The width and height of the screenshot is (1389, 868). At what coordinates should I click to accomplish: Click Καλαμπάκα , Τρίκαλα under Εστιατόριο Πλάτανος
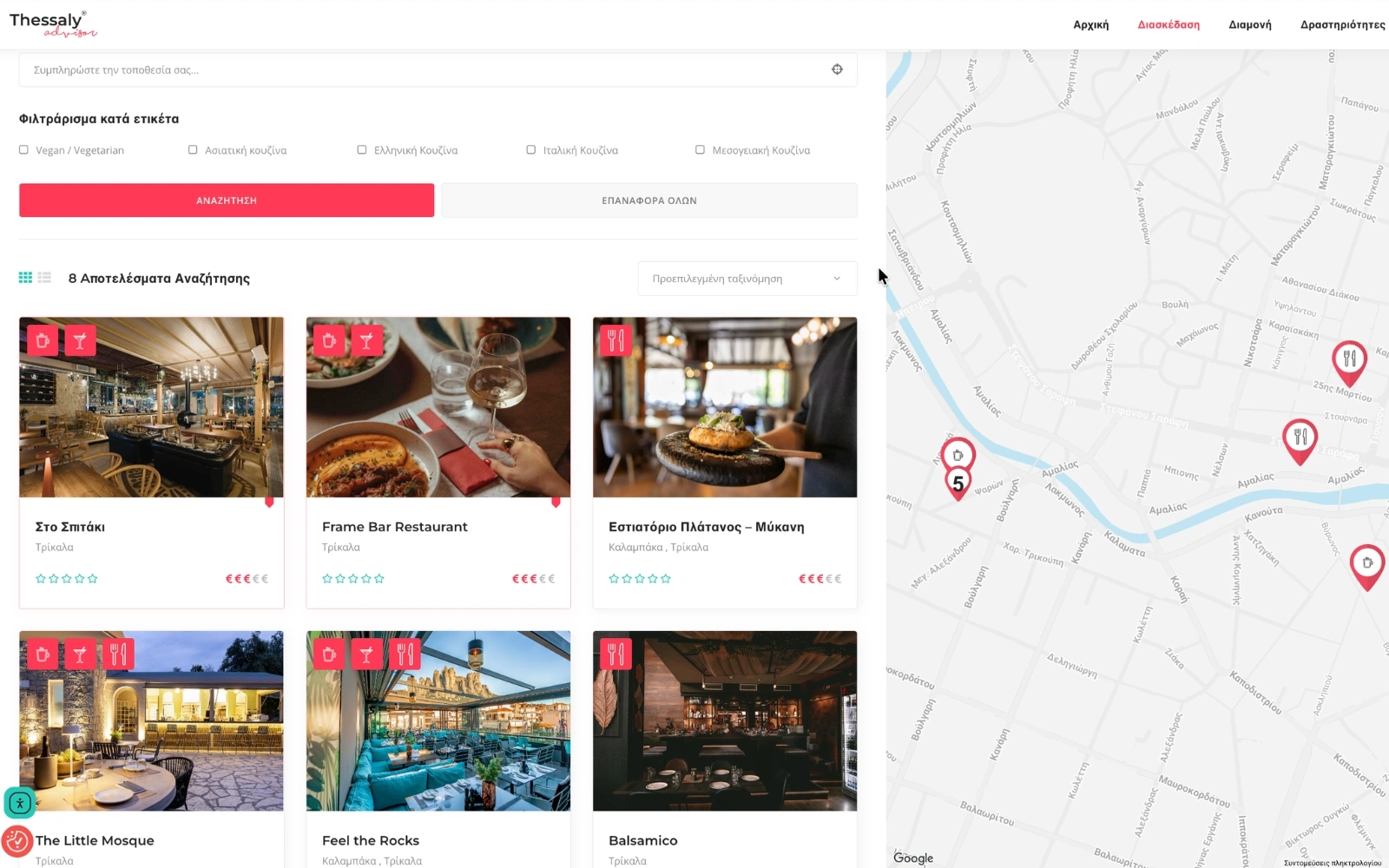[659, 548]
